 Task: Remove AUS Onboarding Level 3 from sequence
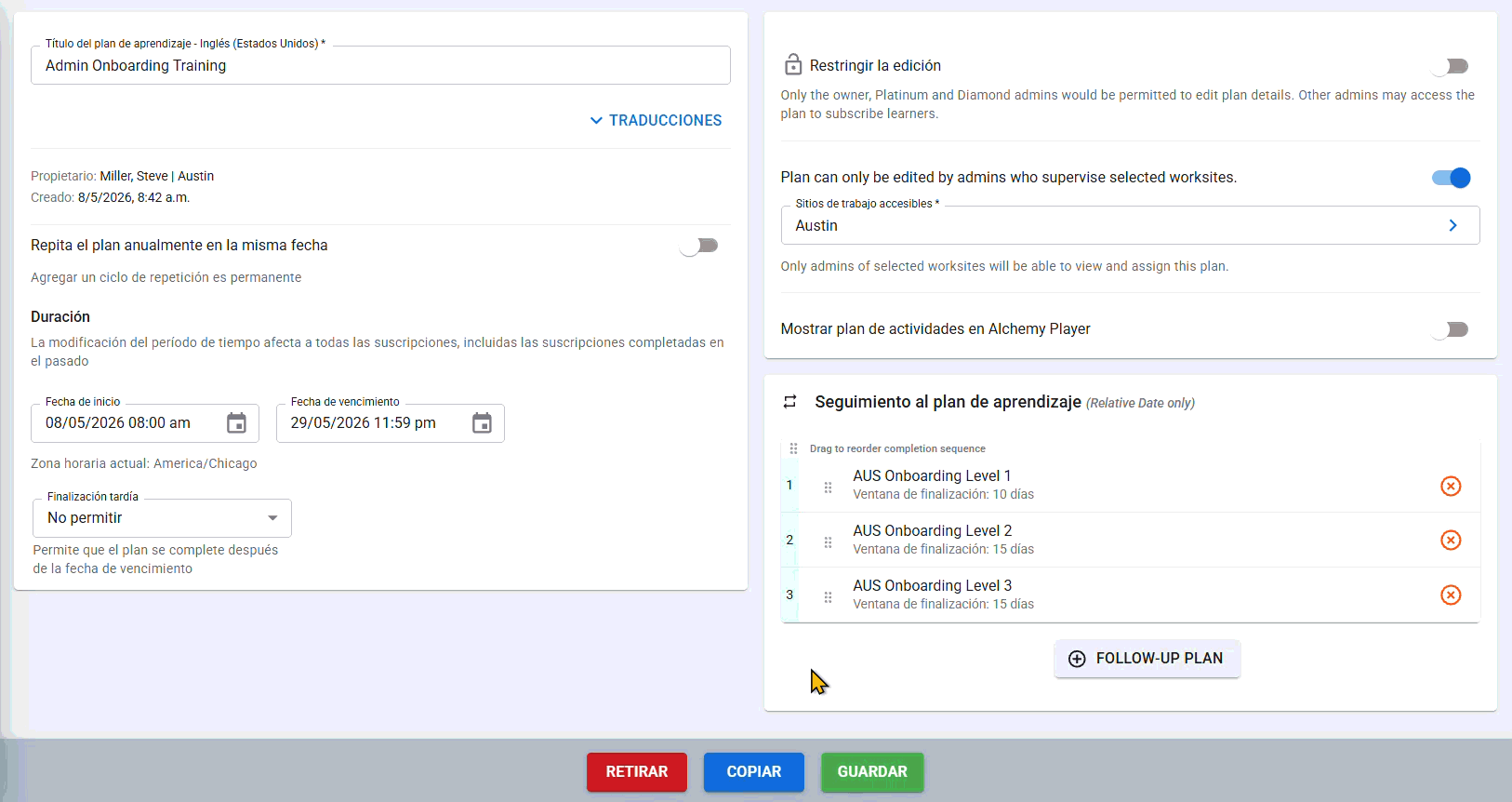[x=1451, y=595]
